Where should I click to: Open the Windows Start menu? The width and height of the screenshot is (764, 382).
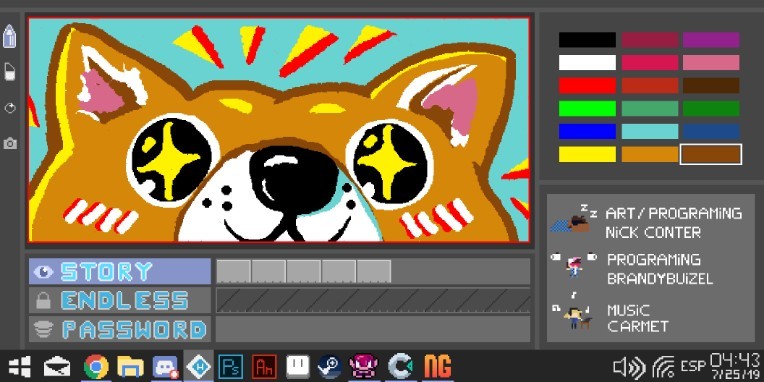pyautogui.click(x=20, y=367)
